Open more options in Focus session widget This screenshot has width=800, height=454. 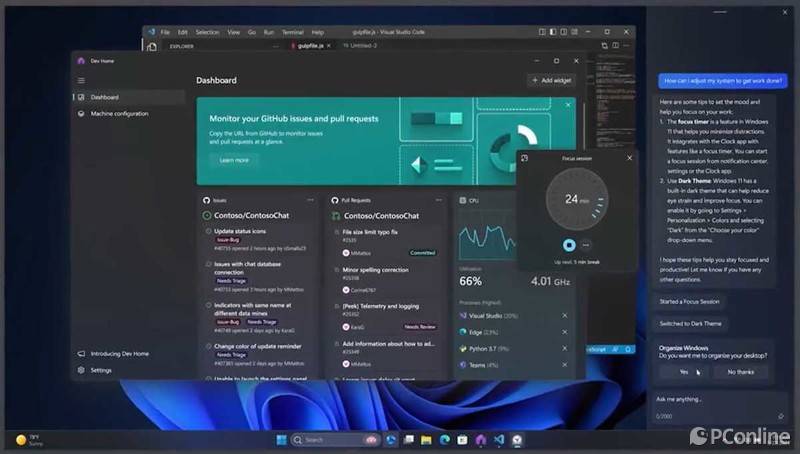(586, 245)
